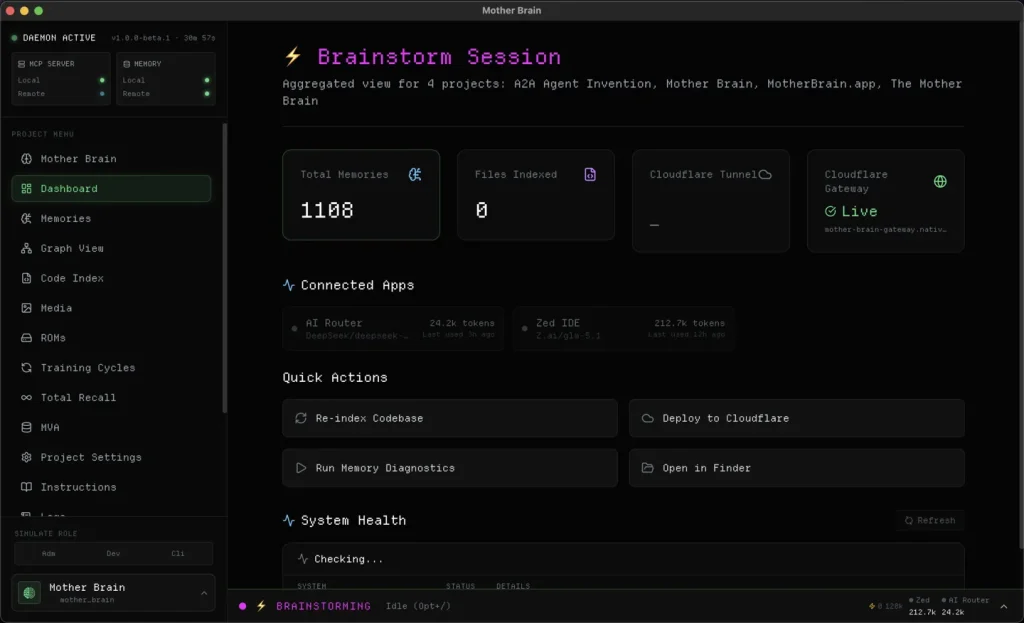
Task: Select the Cli simulate role option
Action: [178, 553]
